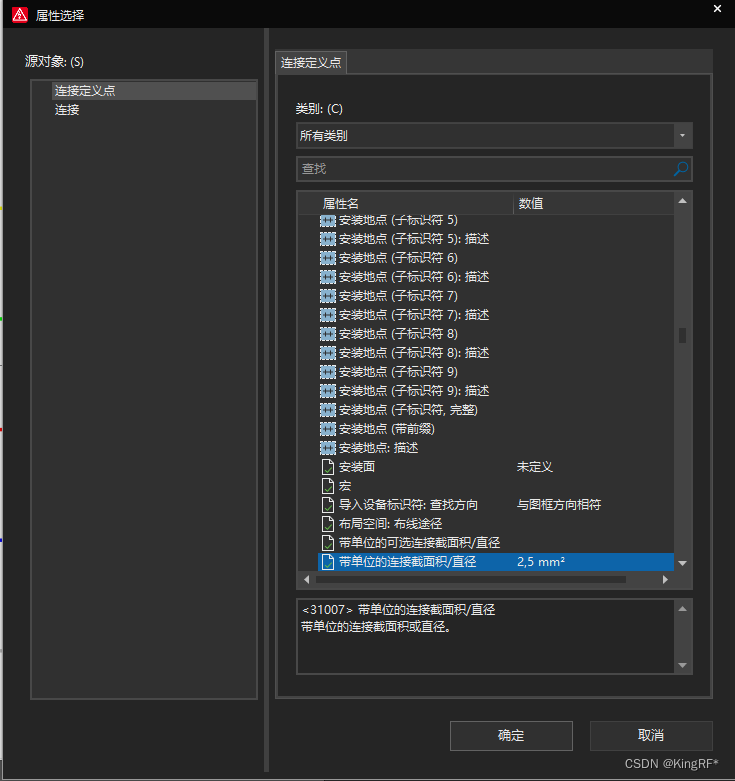Select 连接定义点 in source object tree
The width and height of the screenshot is (735, 781).
coord(154,91)
